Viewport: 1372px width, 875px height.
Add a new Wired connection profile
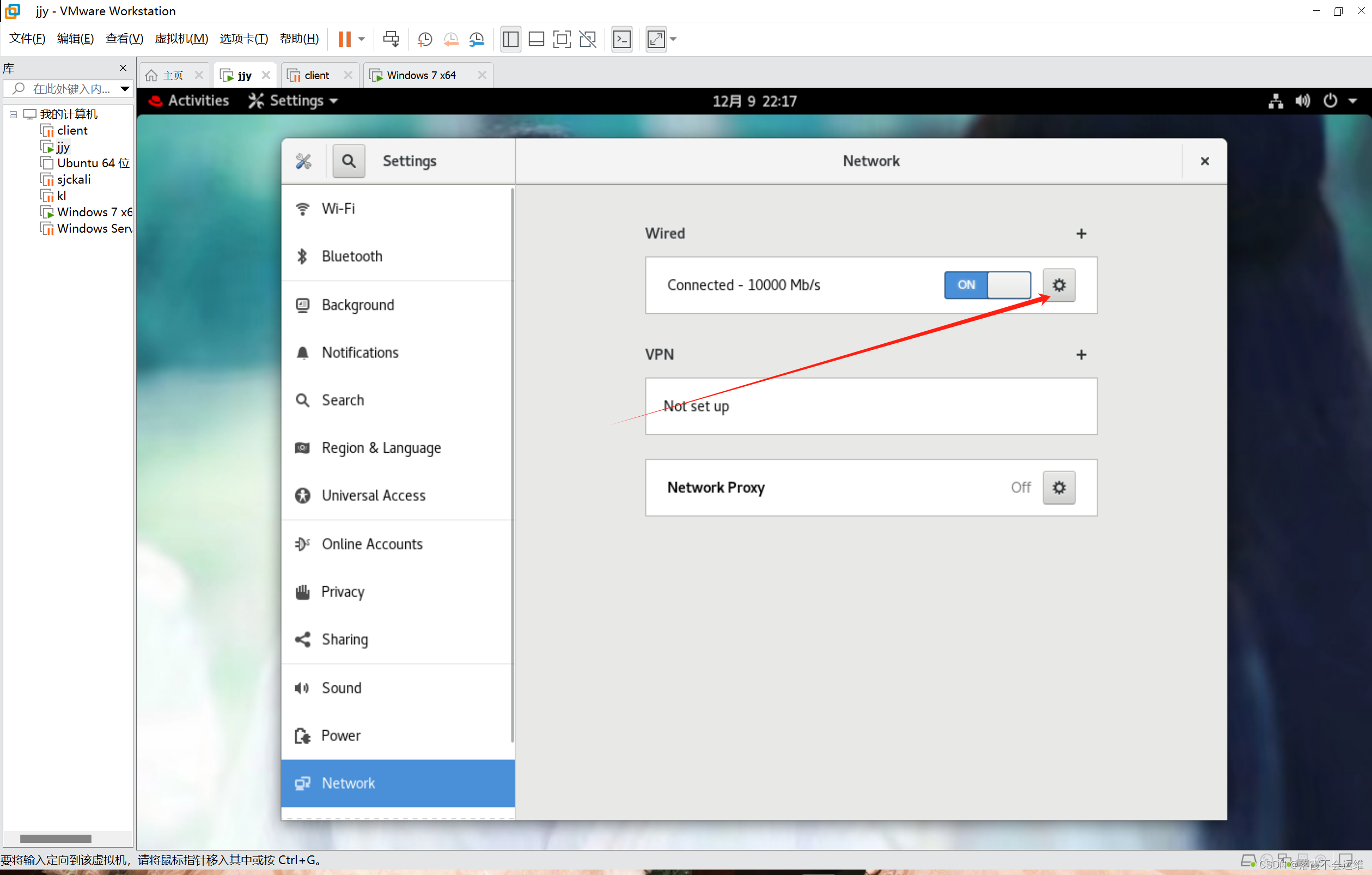(1081, 234)
